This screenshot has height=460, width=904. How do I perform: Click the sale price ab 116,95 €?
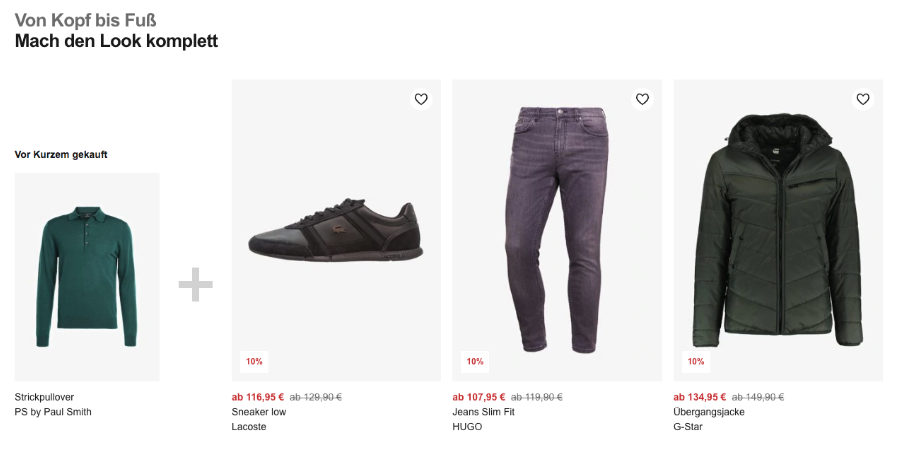[x=258, y=397]
